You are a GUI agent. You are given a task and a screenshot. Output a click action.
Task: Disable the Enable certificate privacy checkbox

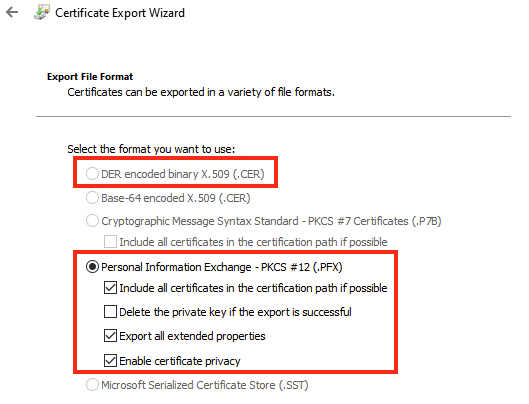(110, 360)
